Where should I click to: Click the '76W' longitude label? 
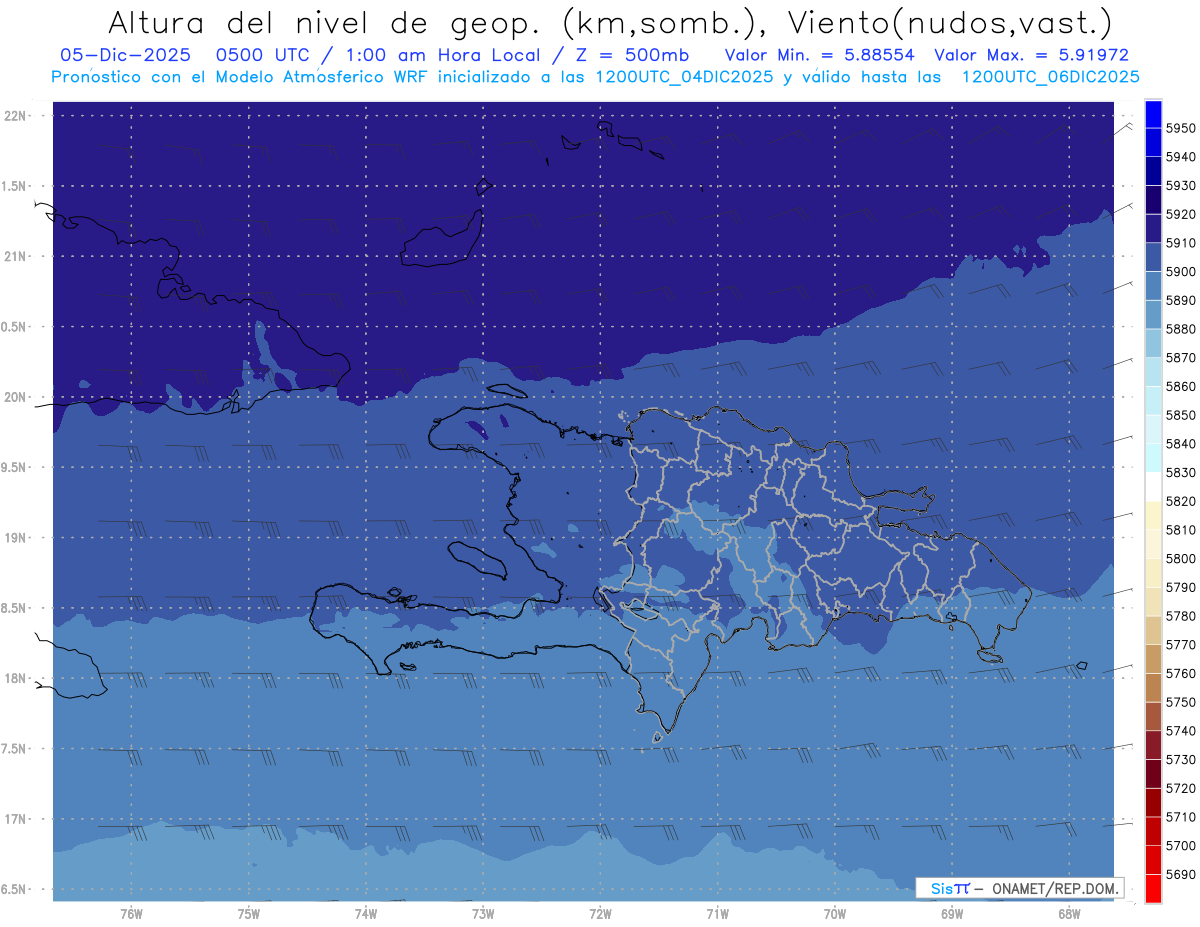(x=131, y=914)
